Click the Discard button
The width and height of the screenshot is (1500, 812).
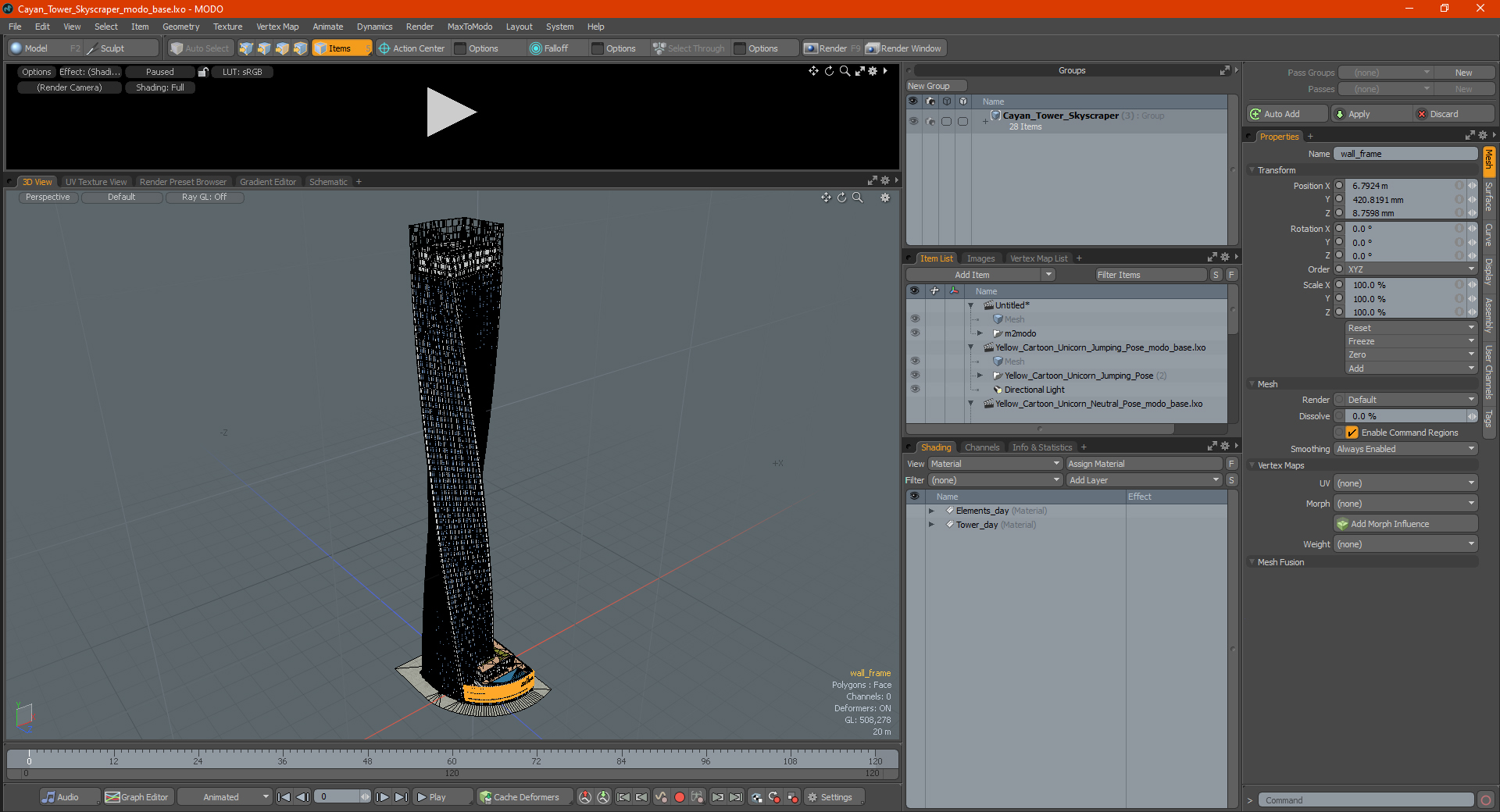coord(1455,114)
